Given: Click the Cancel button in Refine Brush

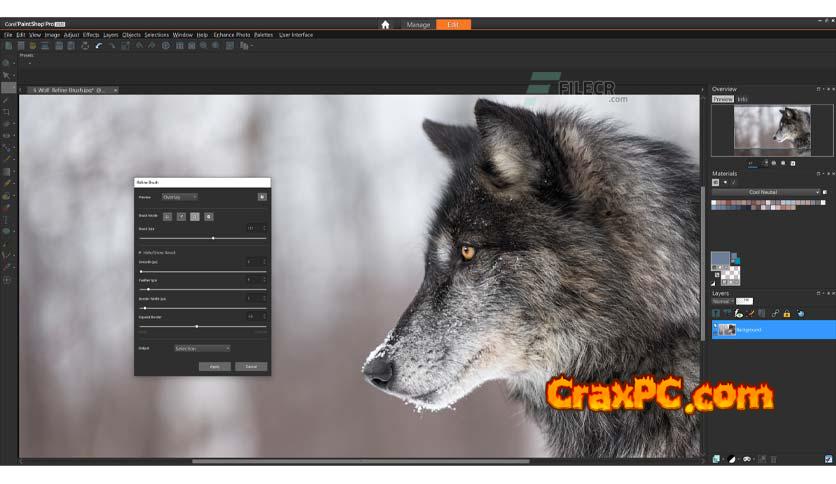Looking at the screenshot, I should click(x=251, y=367).
